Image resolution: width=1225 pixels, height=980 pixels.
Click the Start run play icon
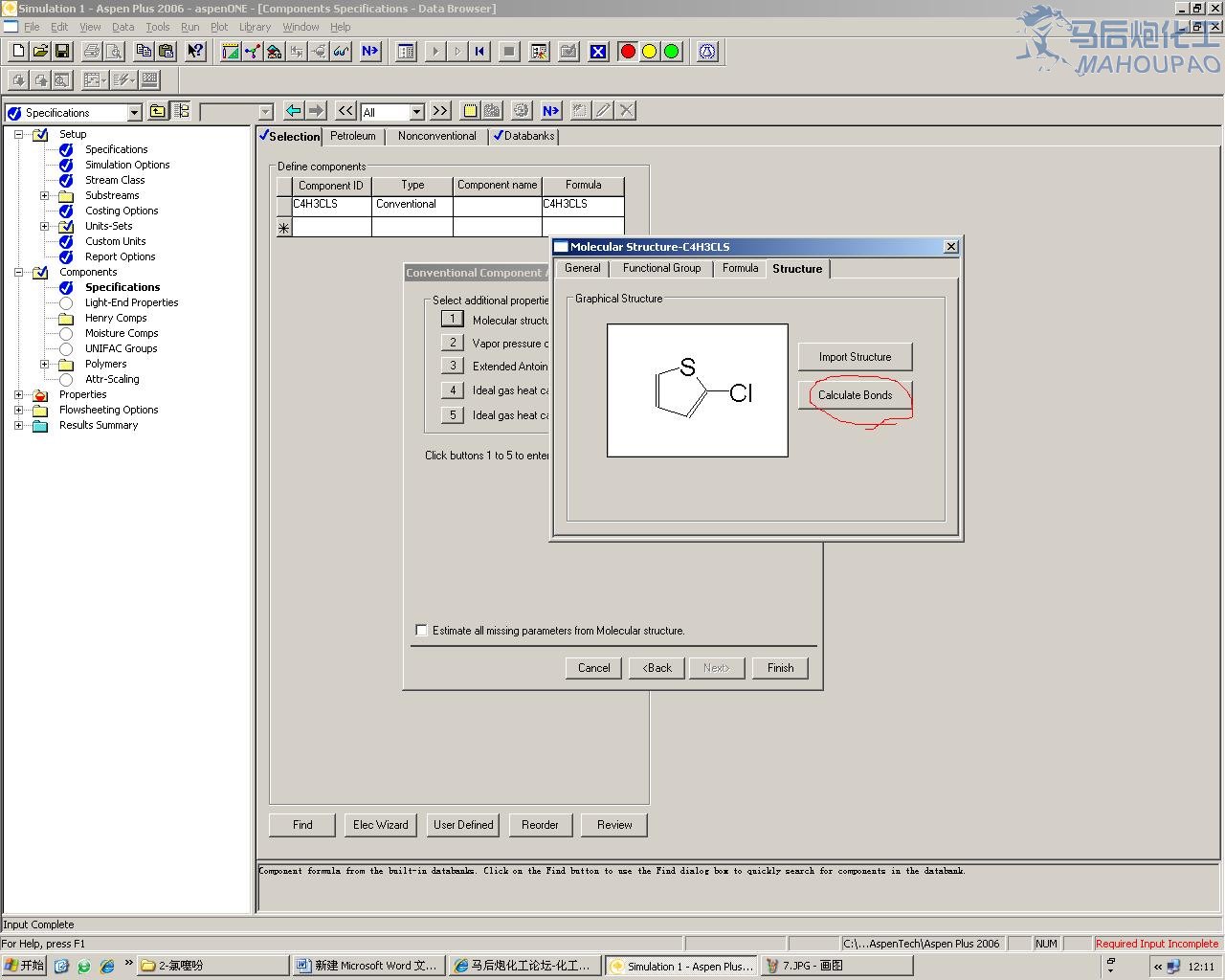[435, 52]
